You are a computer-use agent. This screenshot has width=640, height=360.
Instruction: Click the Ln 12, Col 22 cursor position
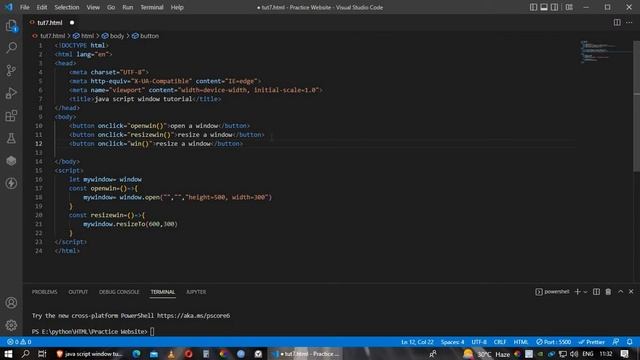point(417,342)
